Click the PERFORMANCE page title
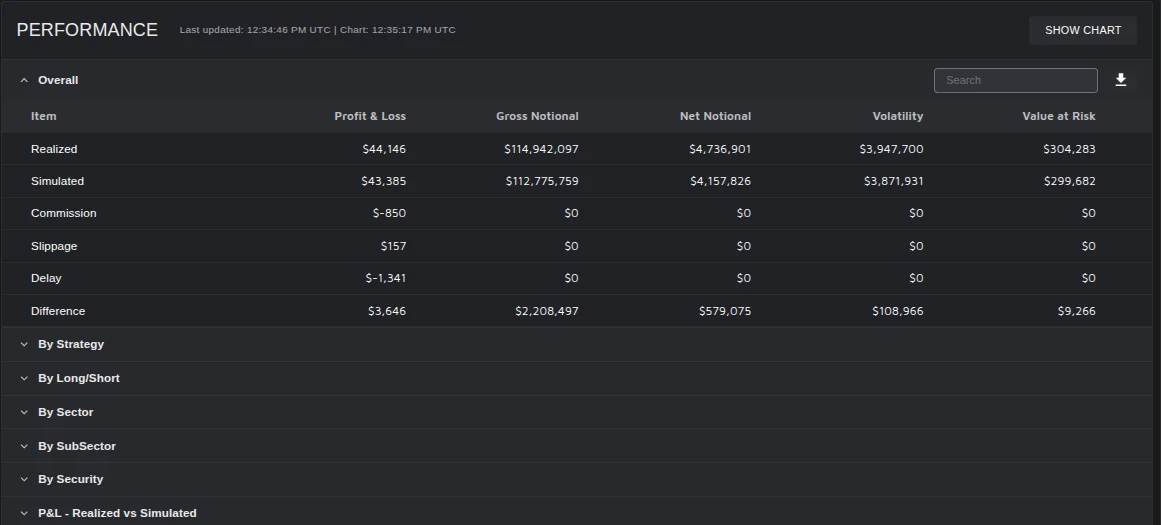 (87, 30)
